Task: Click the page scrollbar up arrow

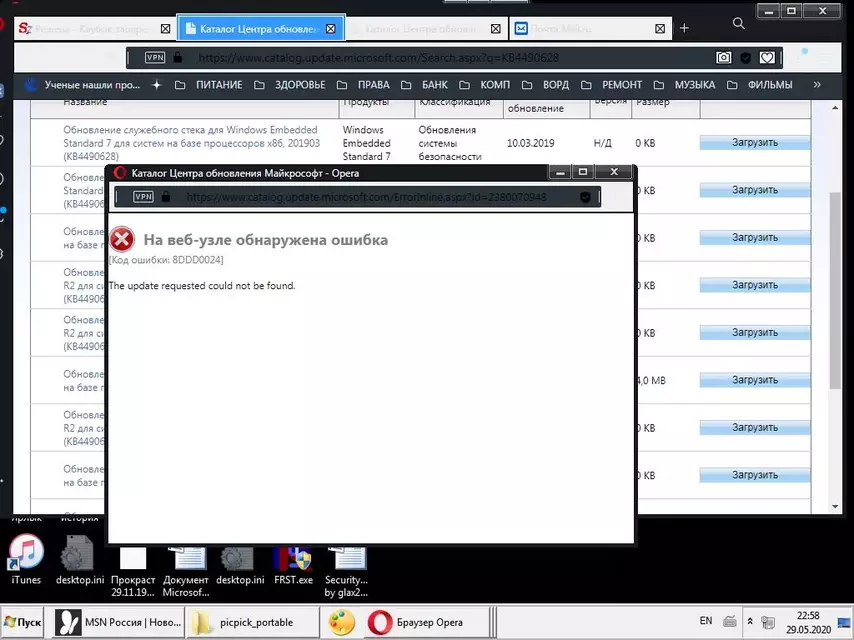Action: 835,108
